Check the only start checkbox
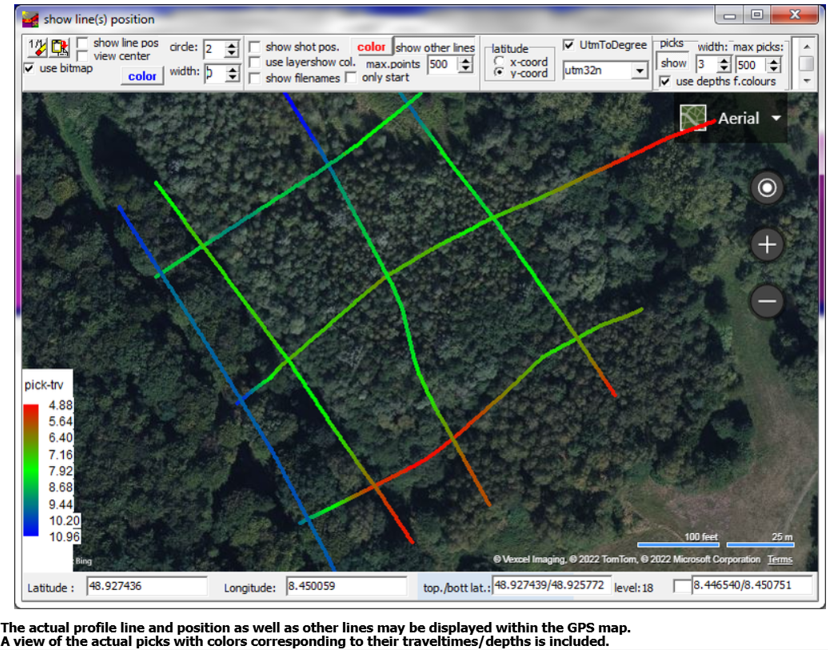The image size is (828, 650). pos(351,78)
